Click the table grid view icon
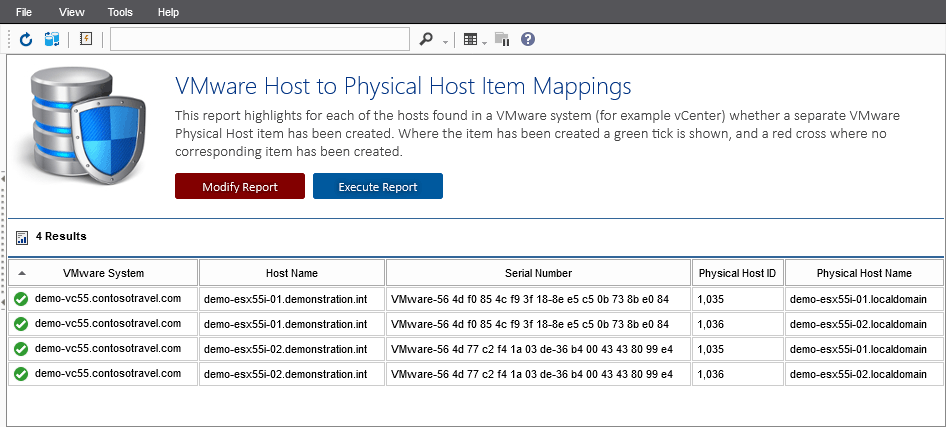This screenshot has height=427, width=946. [x=471, y=40]
